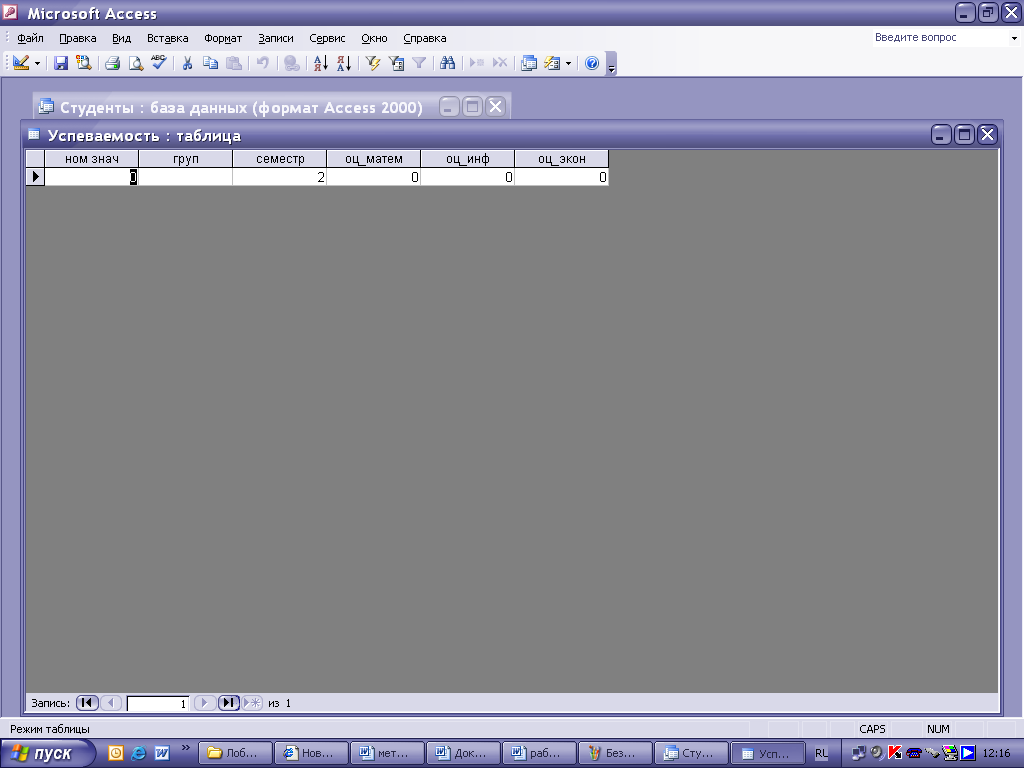The height and width of the screenshot is (768, 1024).
Task: Edit the оц_матем cell containing 0
Action: click(x=374, y=177)
